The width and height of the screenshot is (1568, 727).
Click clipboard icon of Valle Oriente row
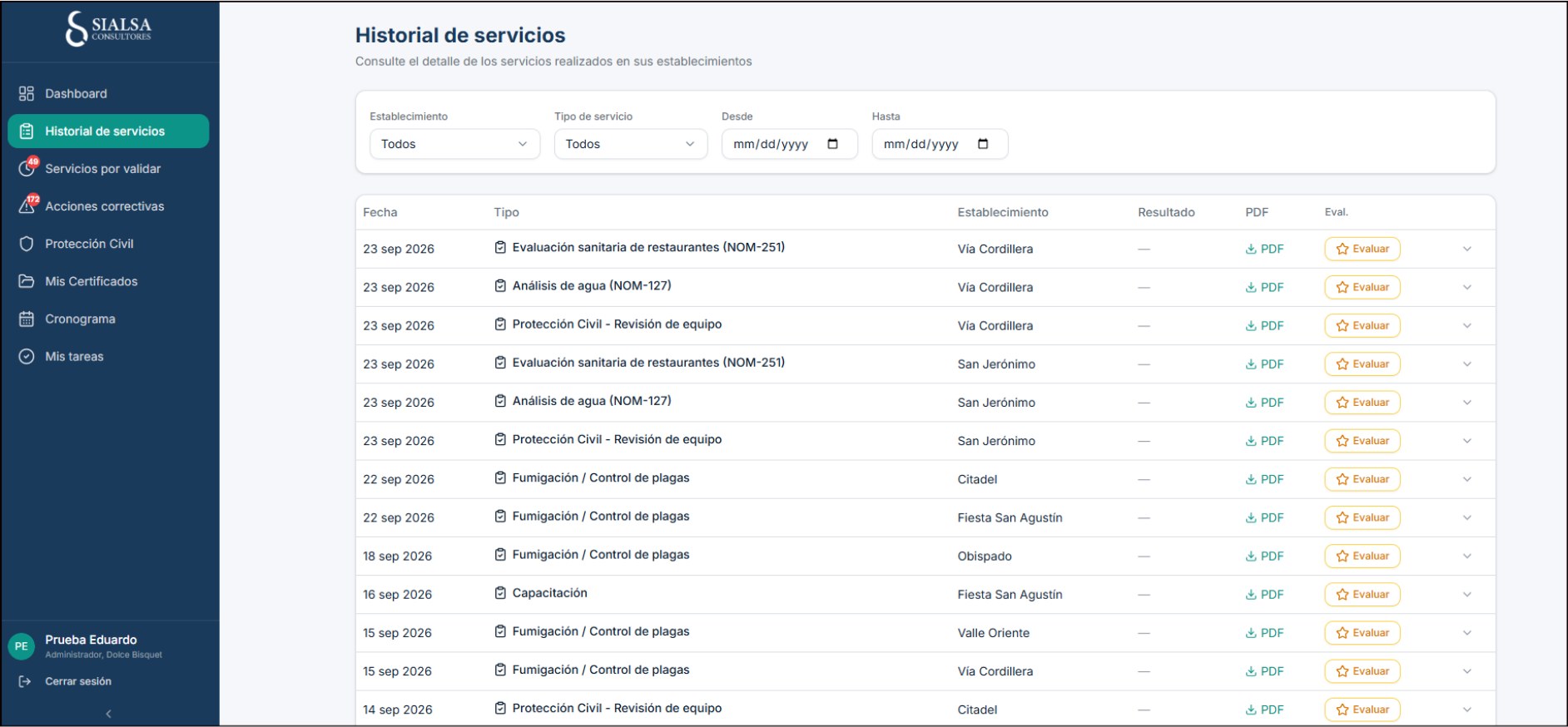coord(500,631)
